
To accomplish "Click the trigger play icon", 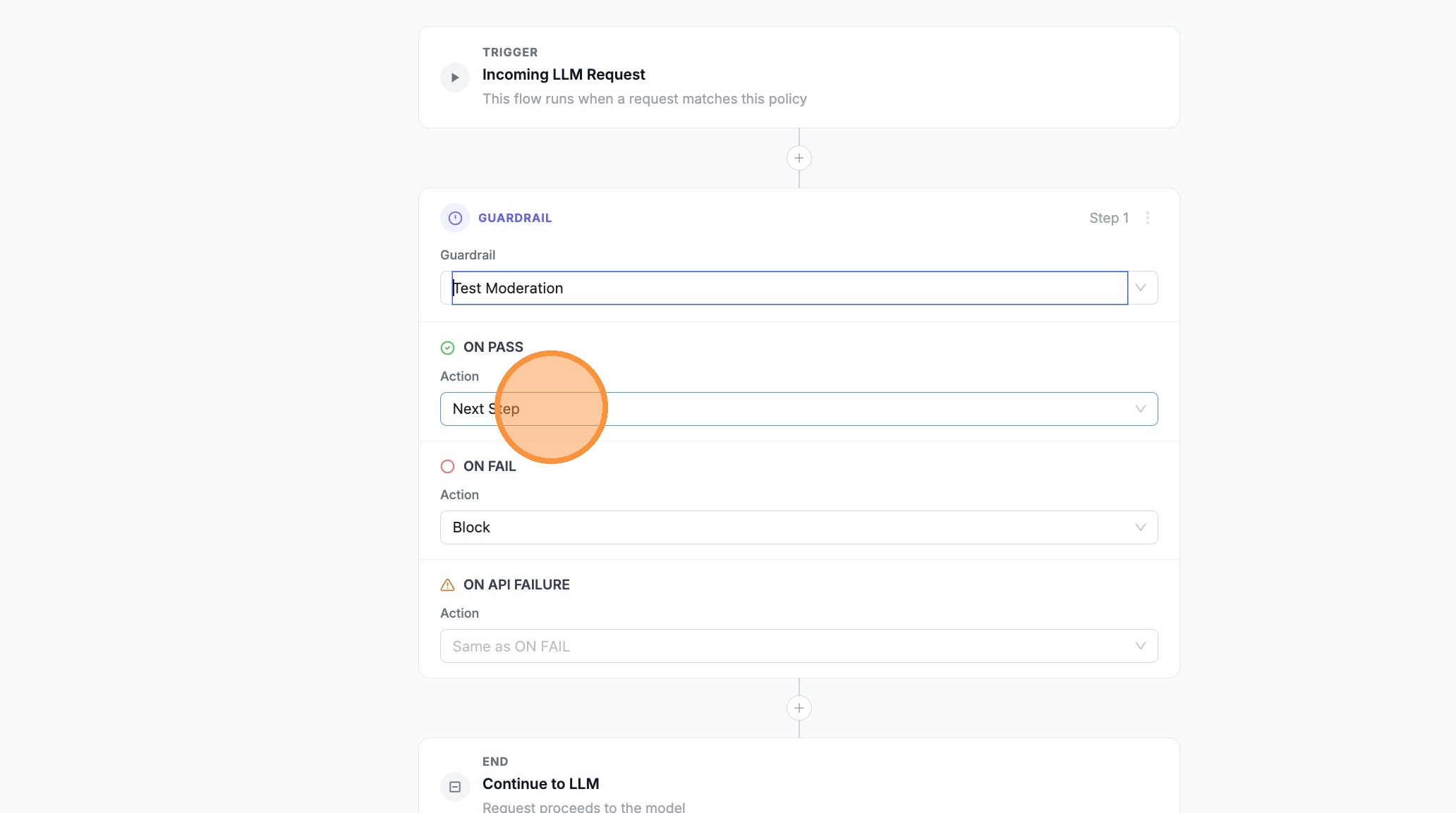I will pyautogui.click(x=455, y=78).
